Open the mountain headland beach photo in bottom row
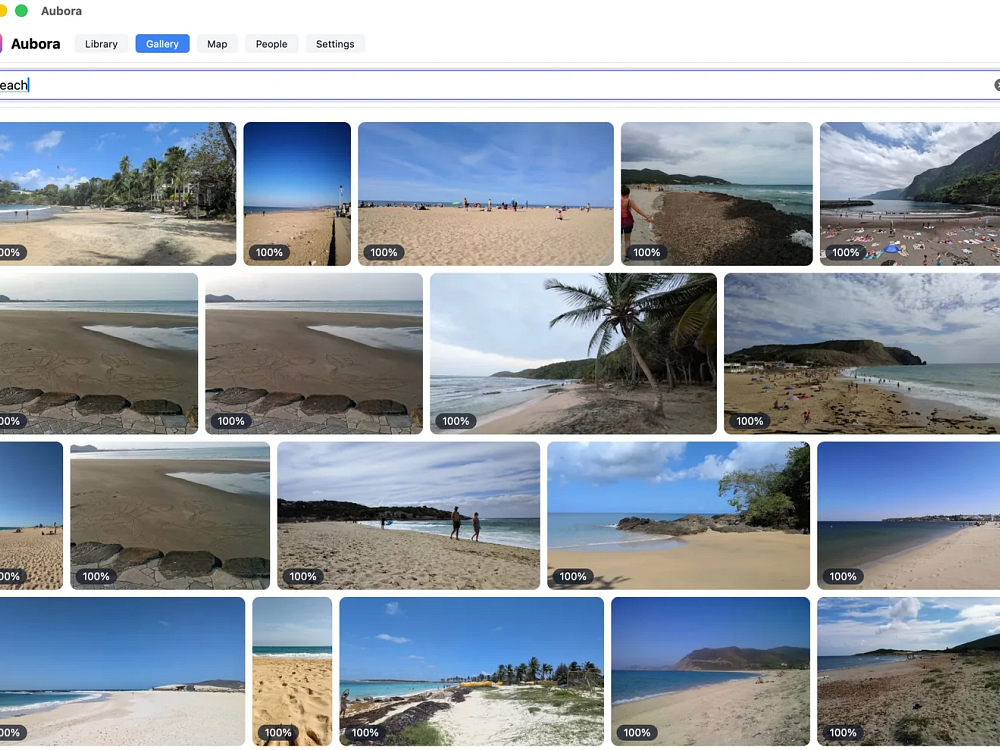The width and height of the screenshot is (1000, 750). coord(710,672)
